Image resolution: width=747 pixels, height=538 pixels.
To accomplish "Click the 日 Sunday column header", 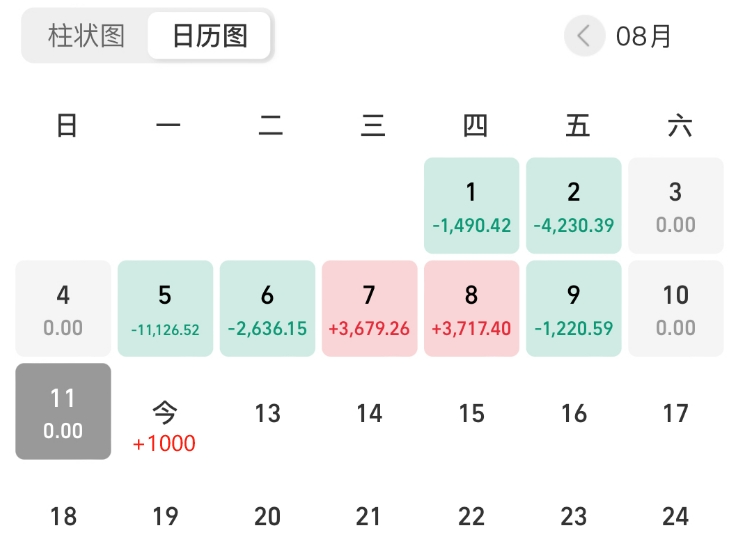I will tap(67, 126).
